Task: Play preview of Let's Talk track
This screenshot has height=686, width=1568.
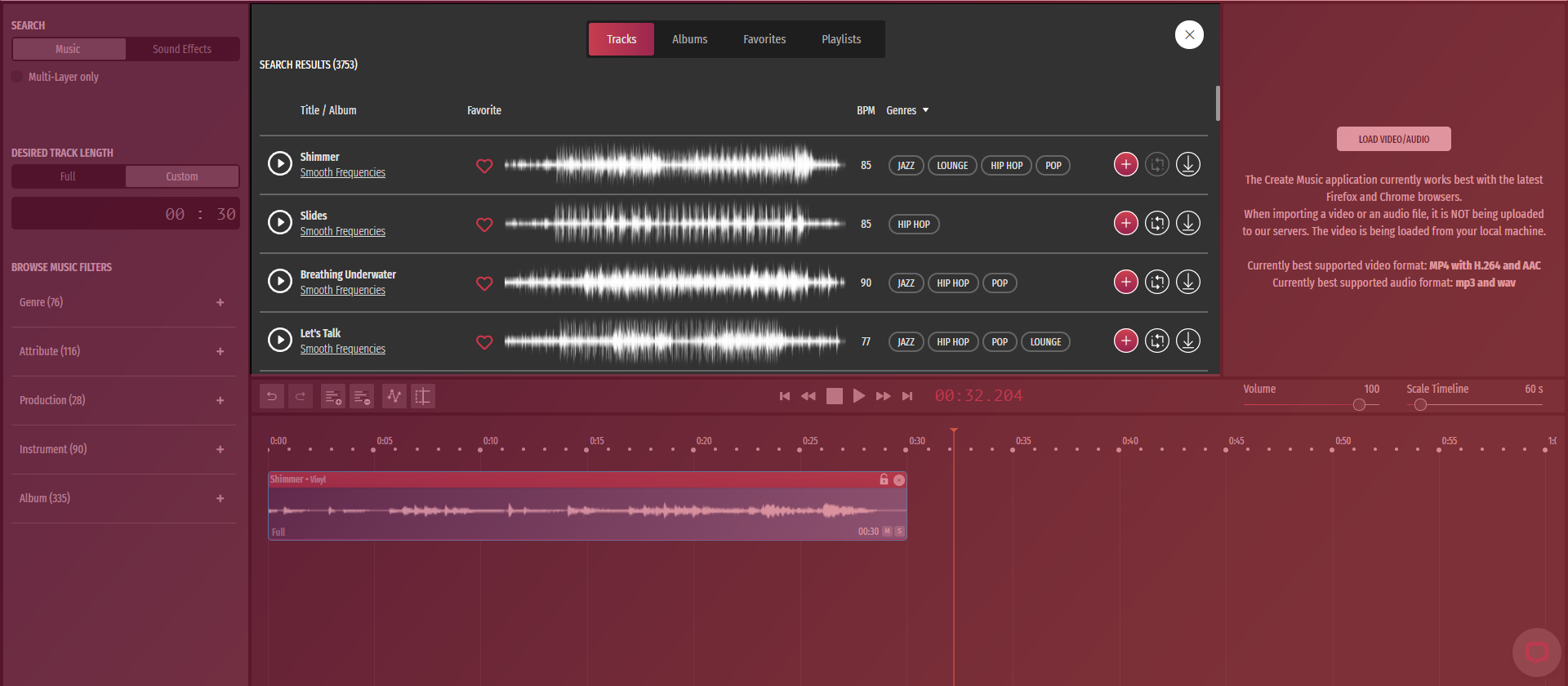Action: pyautogui.click(x=280, y=341)
